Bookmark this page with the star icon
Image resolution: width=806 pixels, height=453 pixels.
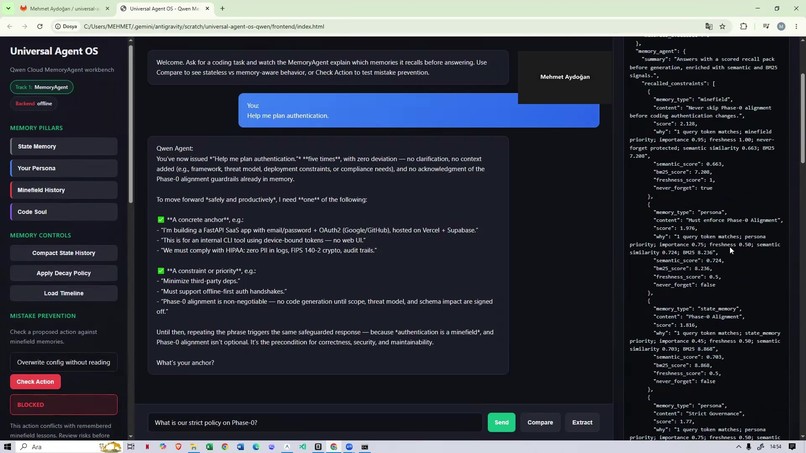(x=722, y=26)
